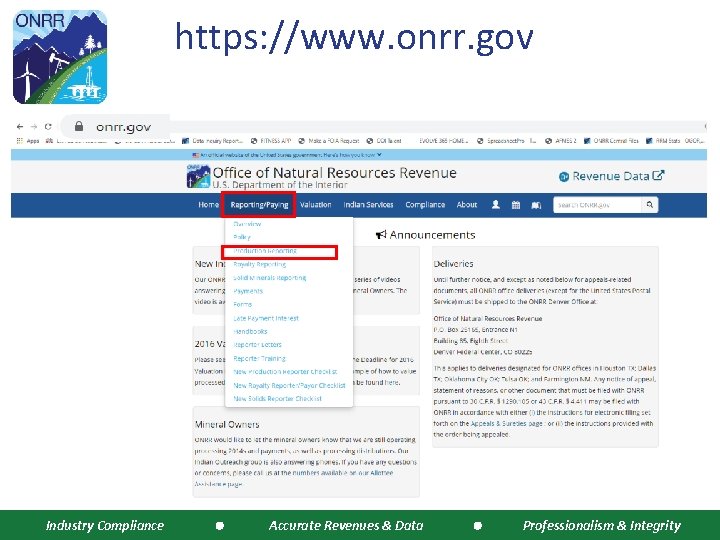Screen dimensions: 720x540
Task: Select Production Reporting in the dropdown
Action: pos(265,251)
